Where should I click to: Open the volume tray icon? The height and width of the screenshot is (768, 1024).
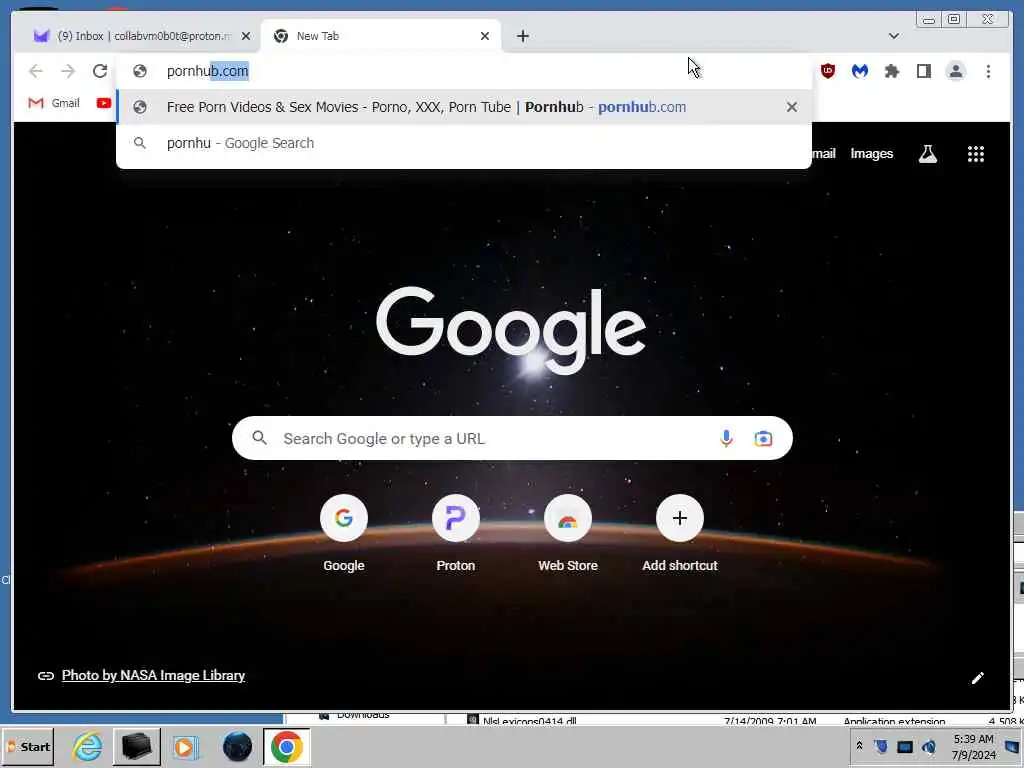click(929, 746)
